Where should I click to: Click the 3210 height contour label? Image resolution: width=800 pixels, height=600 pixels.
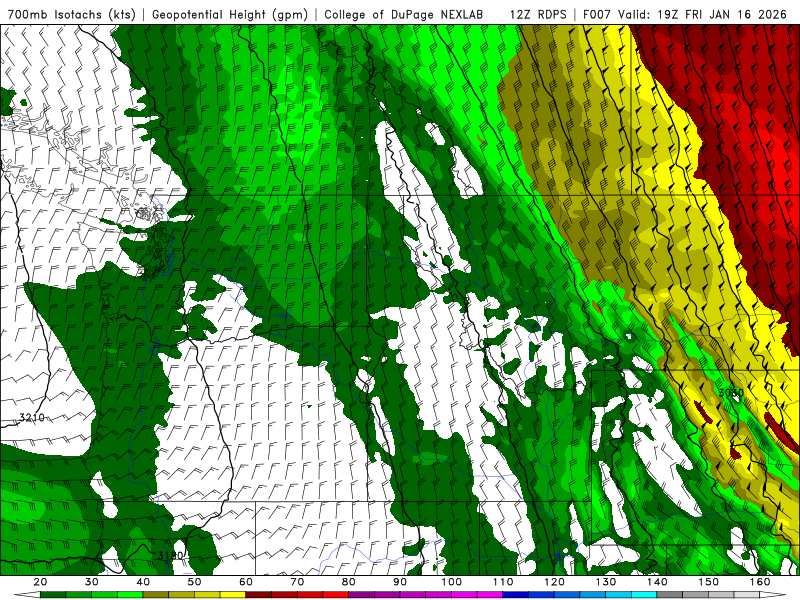pos(32,418)
